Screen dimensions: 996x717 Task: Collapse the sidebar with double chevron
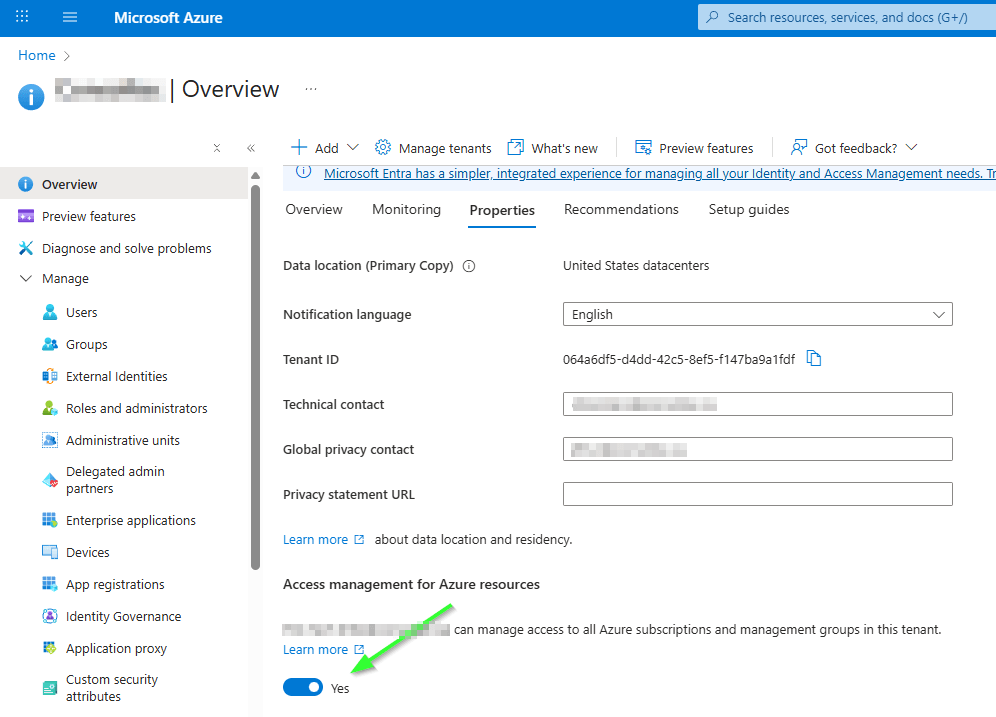[x=251, y=148]
